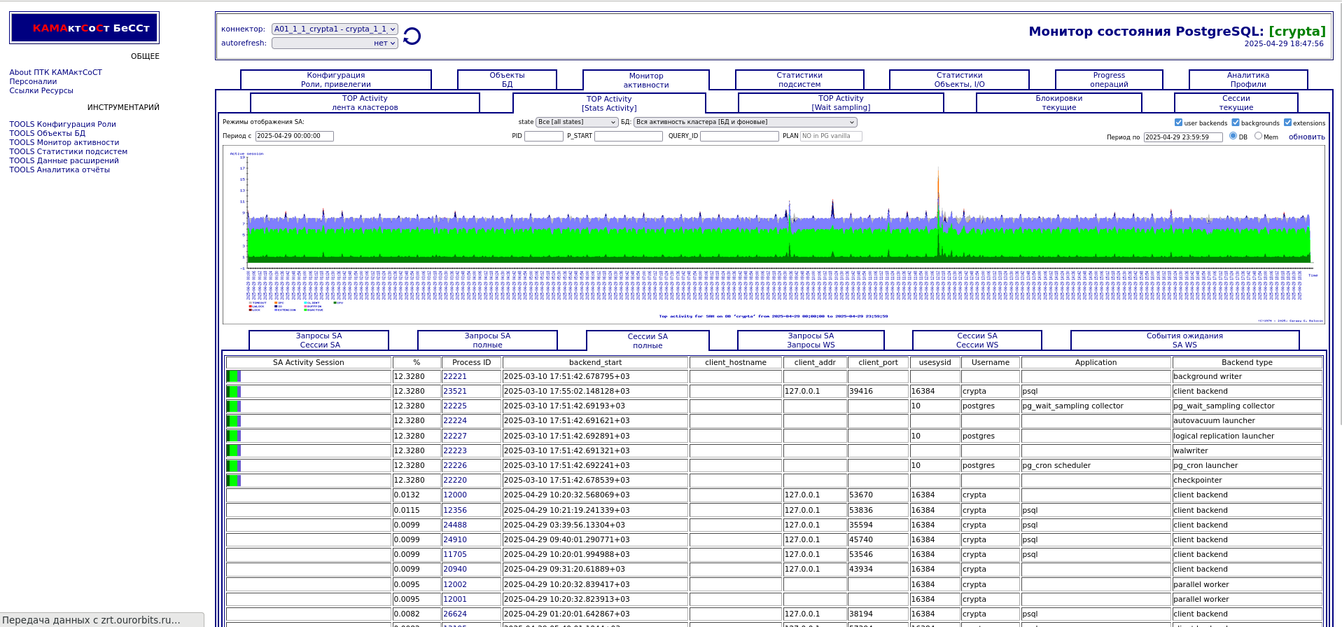The width and height of the screenshot is (1342, 627).
Task: Toggle the user backends checkbox
Action: 1178,123
